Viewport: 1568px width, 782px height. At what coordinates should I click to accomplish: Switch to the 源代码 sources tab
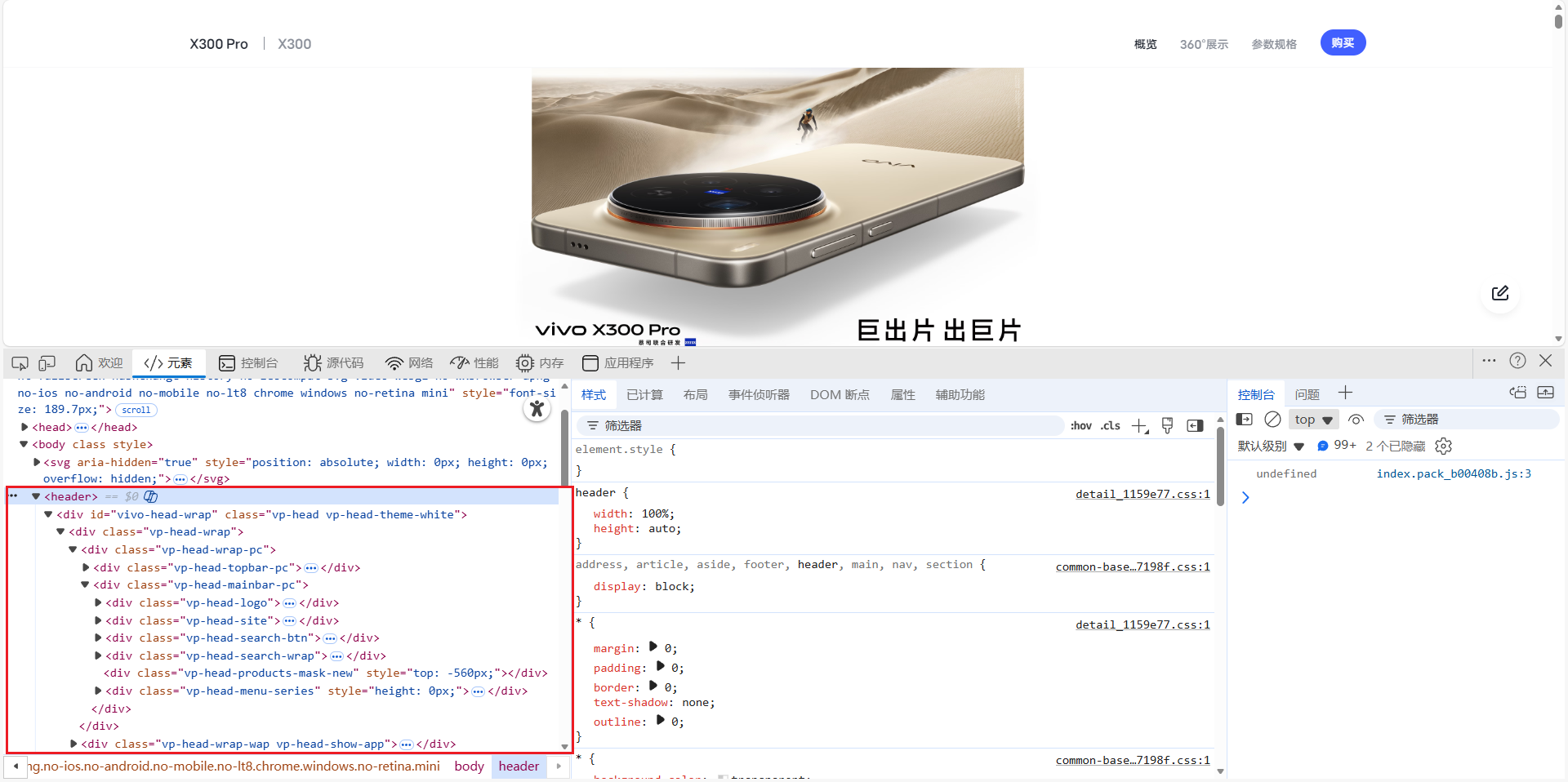333,363
